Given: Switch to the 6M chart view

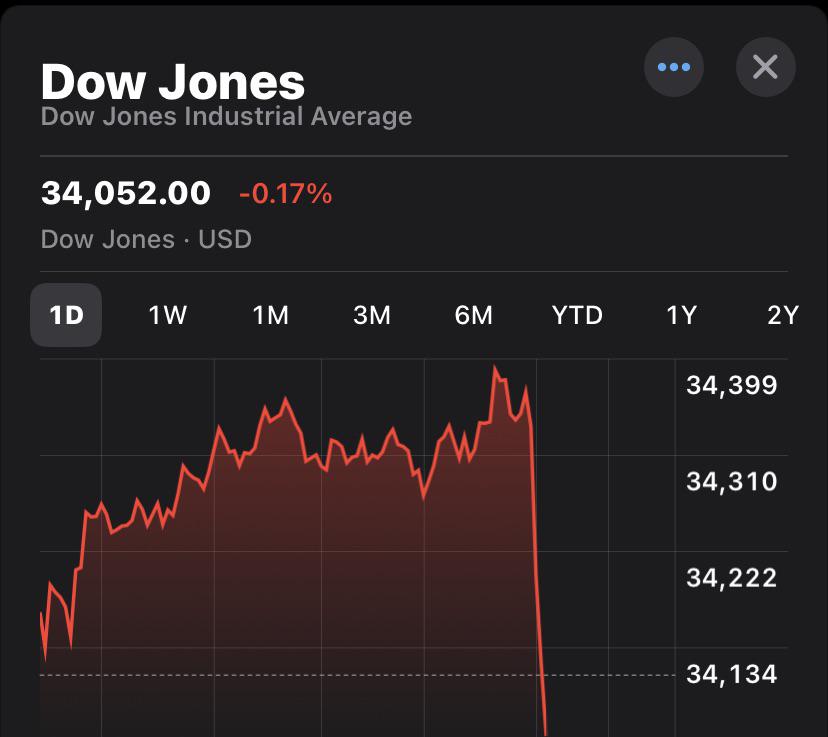Looking at the screenshot, I should [474, 315].
